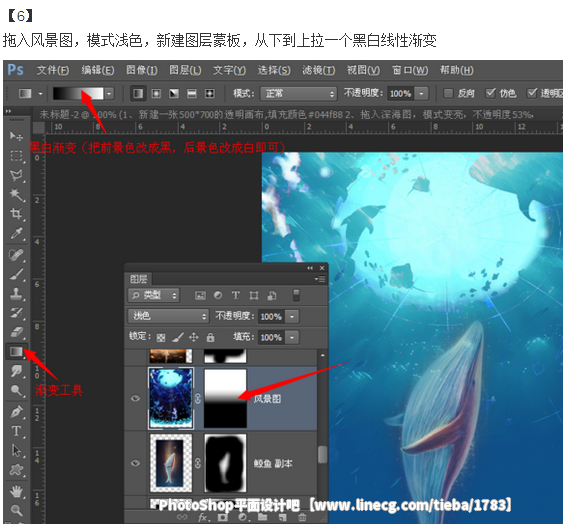Image resolution: width=567 pixels, height=524 pixels.
Task: Select the Custom Shape tool
Action: 16,470
